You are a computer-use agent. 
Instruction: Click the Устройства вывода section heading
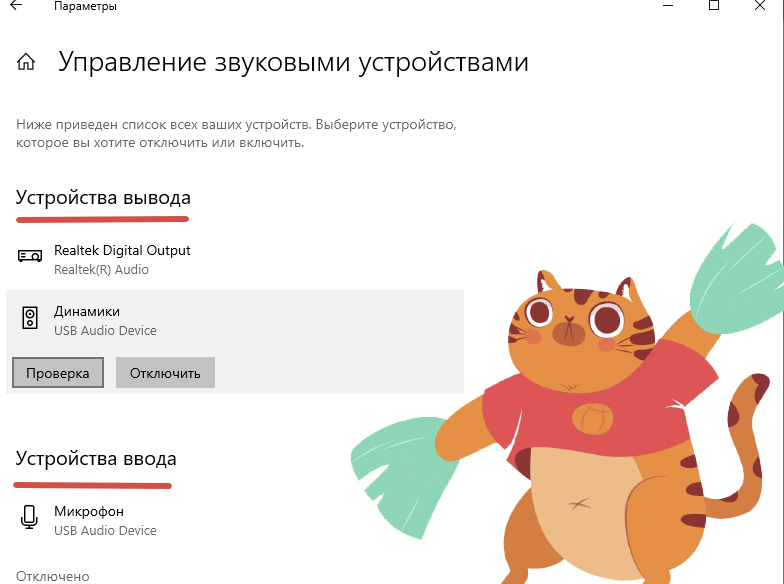click(x=103, y=198)
